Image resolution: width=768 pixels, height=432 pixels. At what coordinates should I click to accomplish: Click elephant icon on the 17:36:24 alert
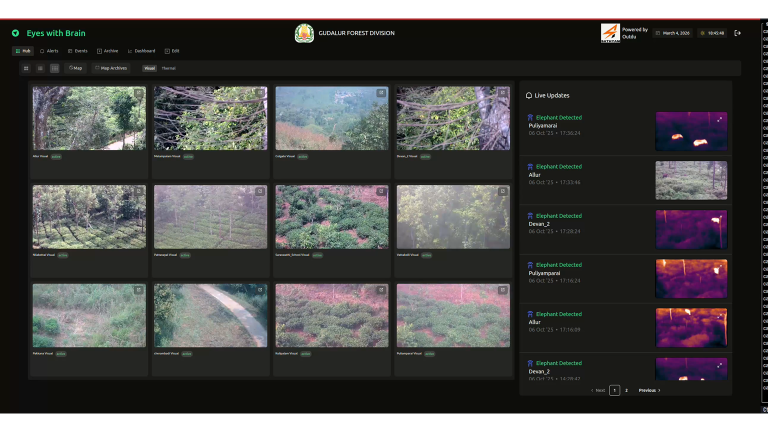click(x=530, y=118)
